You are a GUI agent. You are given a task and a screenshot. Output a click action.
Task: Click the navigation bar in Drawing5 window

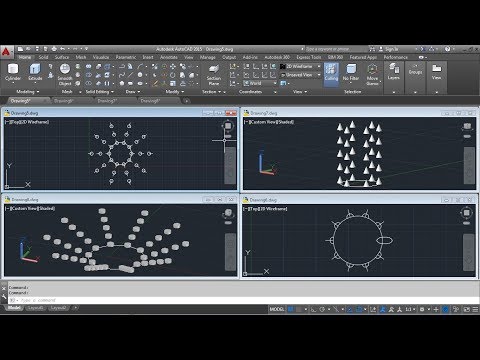(x=230, y=166)
